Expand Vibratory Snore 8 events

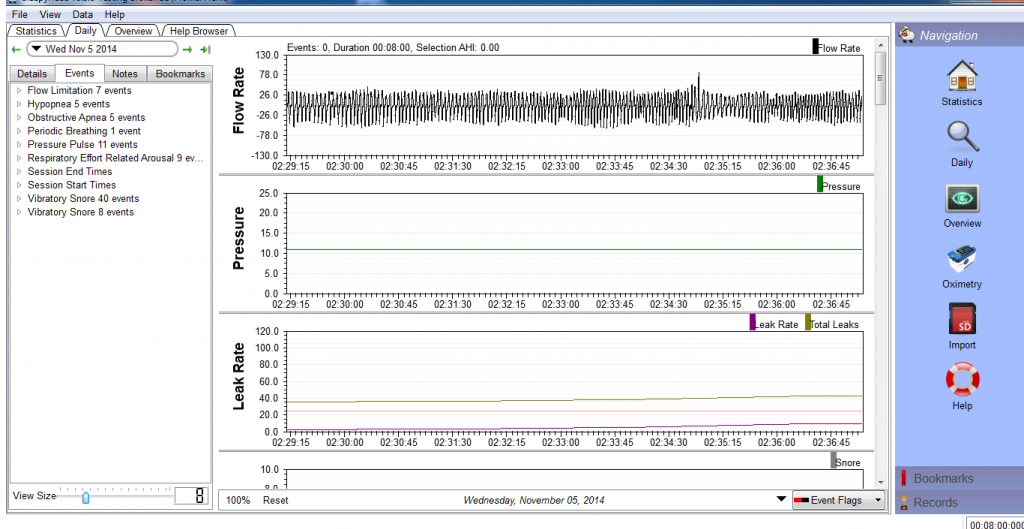(19, 212)
